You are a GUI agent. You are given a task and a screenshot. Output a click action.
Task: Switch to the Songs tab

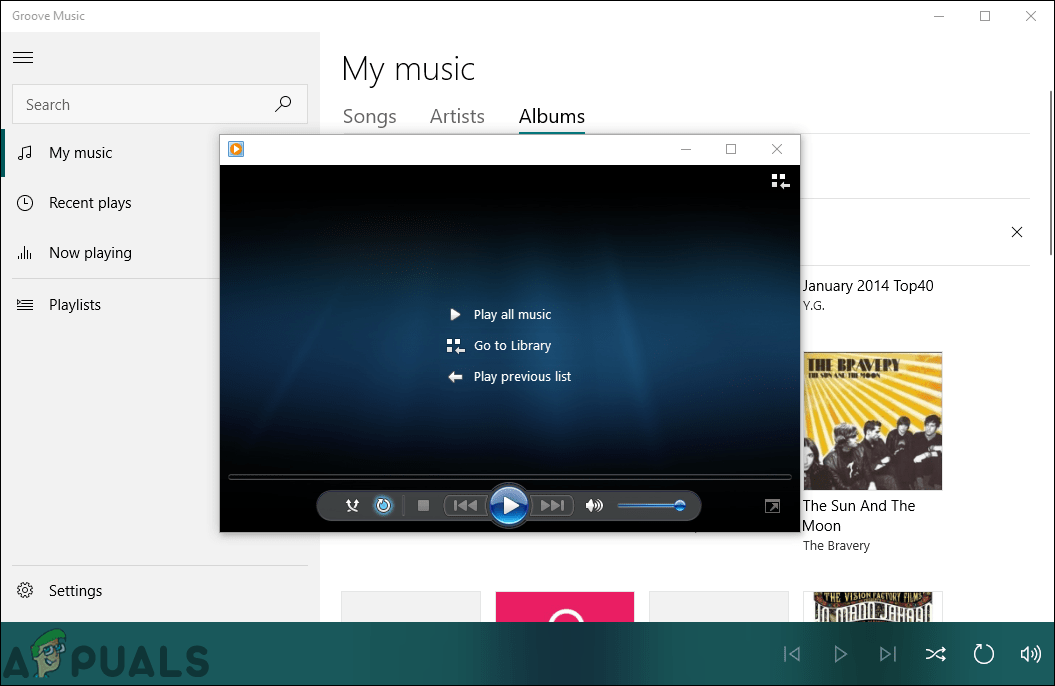tap(369, 116)
